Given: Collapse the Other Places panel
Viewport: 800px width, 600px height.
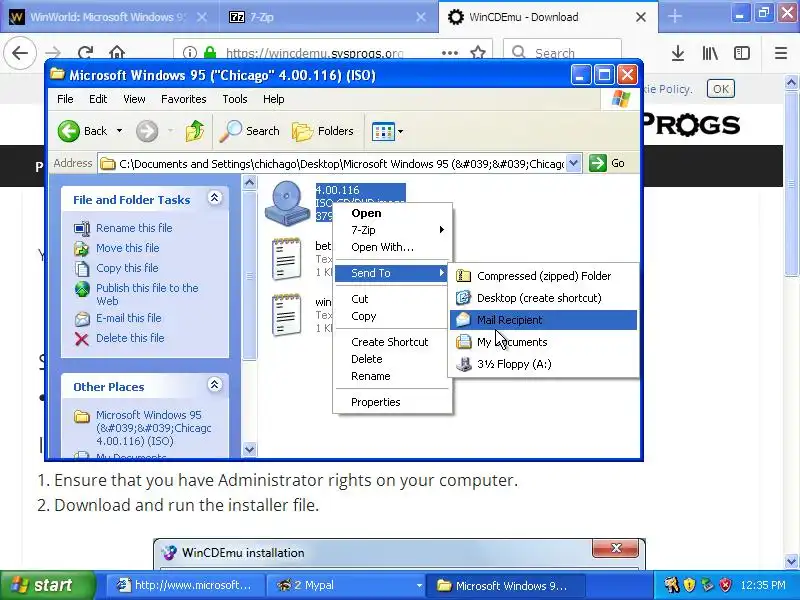Looking at the screenshot, I should tap(215, 385).
